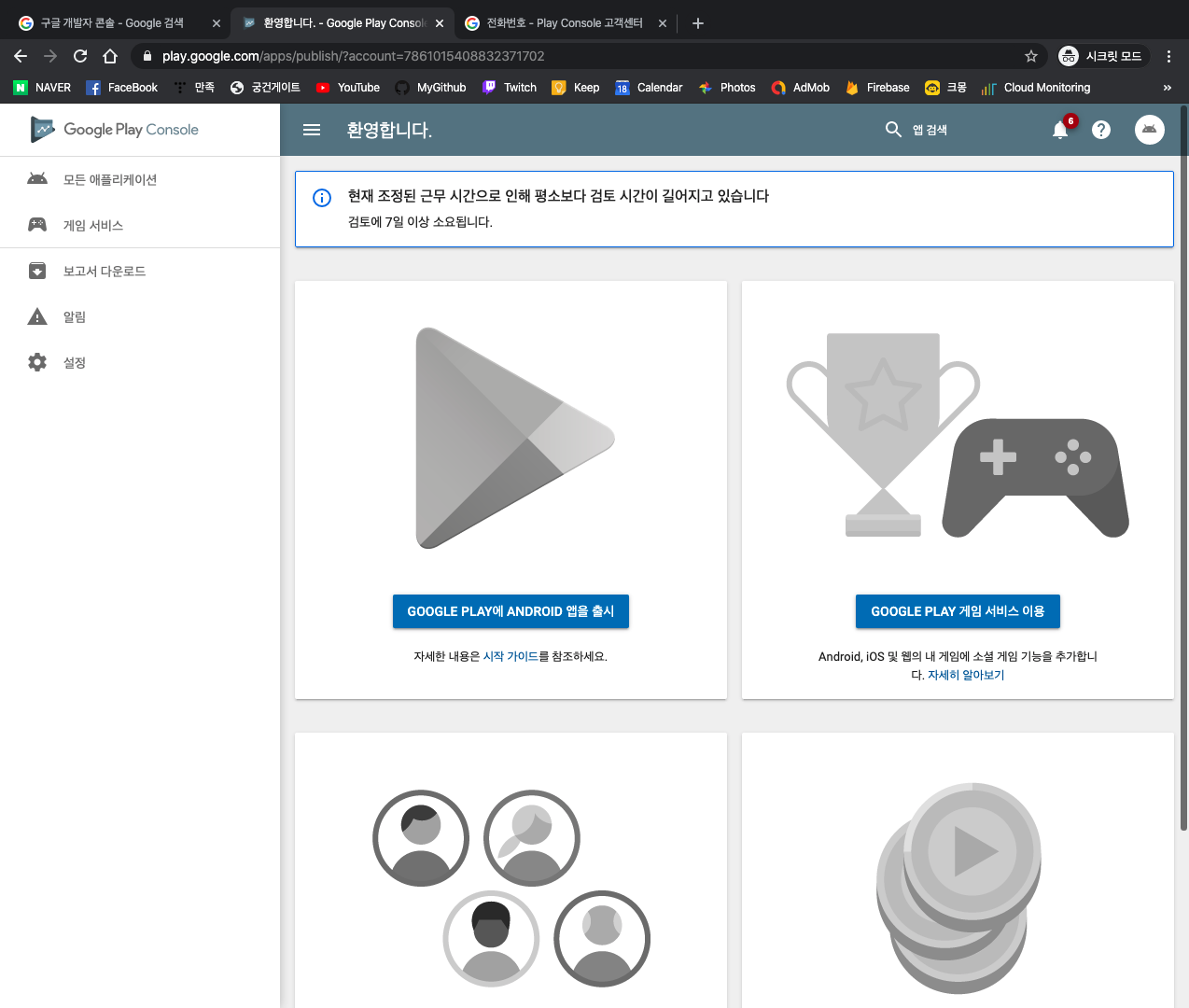Viewport: 1189px width, 1008px height.
Task: Reload the page with the refresh icon
Action: tap(80, 56)
